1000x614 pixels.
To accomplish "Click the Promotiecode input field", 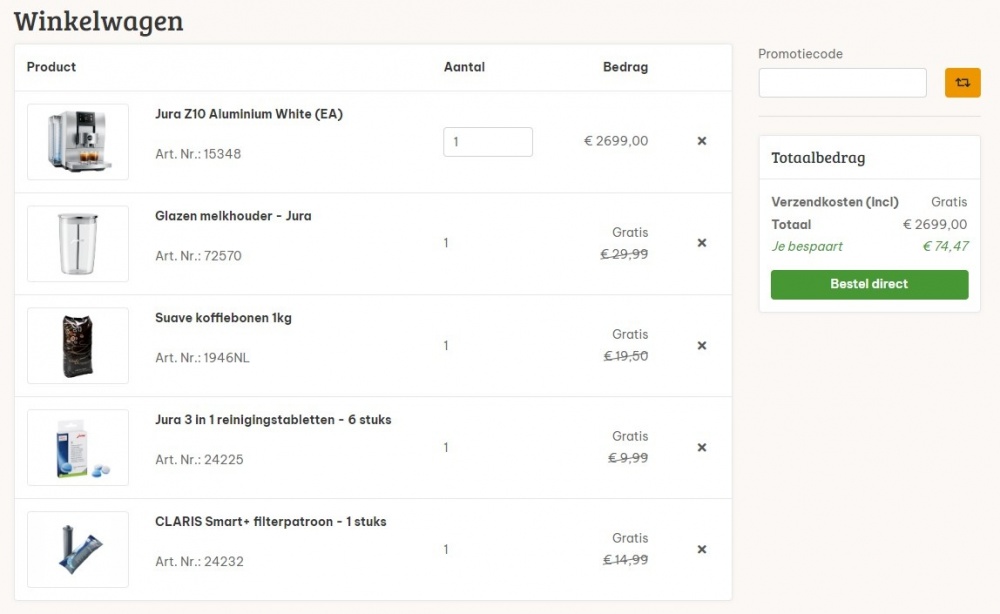I will [842, 83].
